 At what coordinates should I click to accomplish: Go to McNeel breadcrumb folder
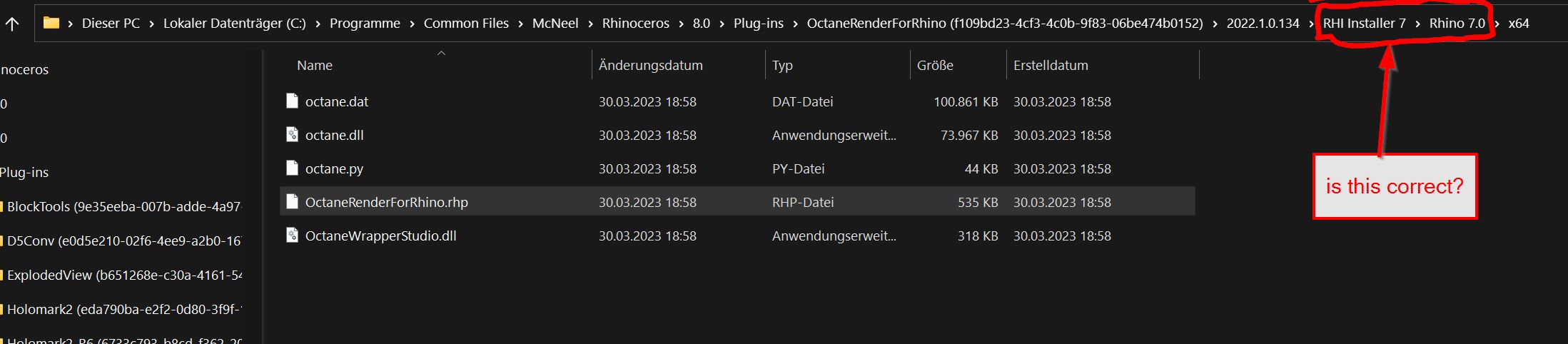[555, 24]
